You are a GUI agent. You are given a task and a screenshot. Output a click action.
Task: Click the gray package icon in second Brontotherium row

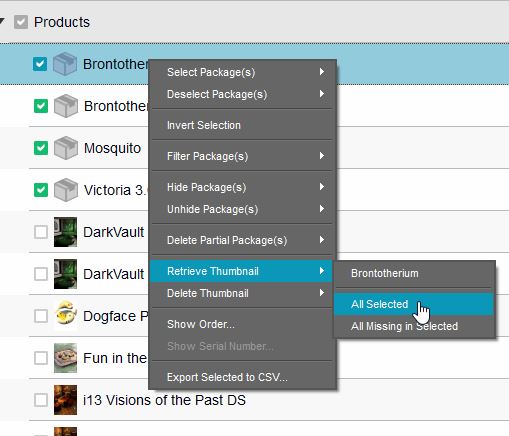[x=66, y=106]
